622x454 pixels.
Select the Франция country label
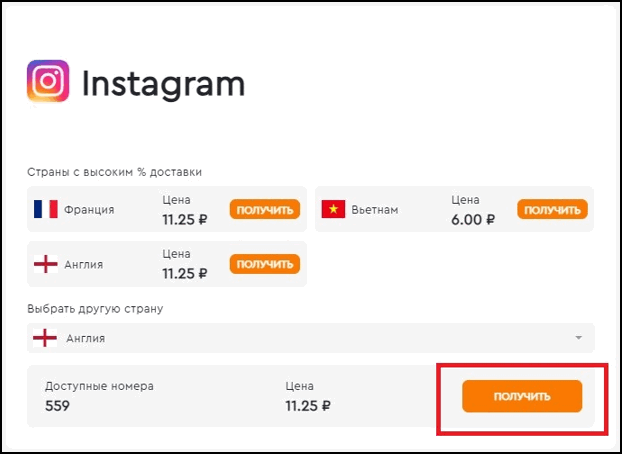[x=89, y=210]
